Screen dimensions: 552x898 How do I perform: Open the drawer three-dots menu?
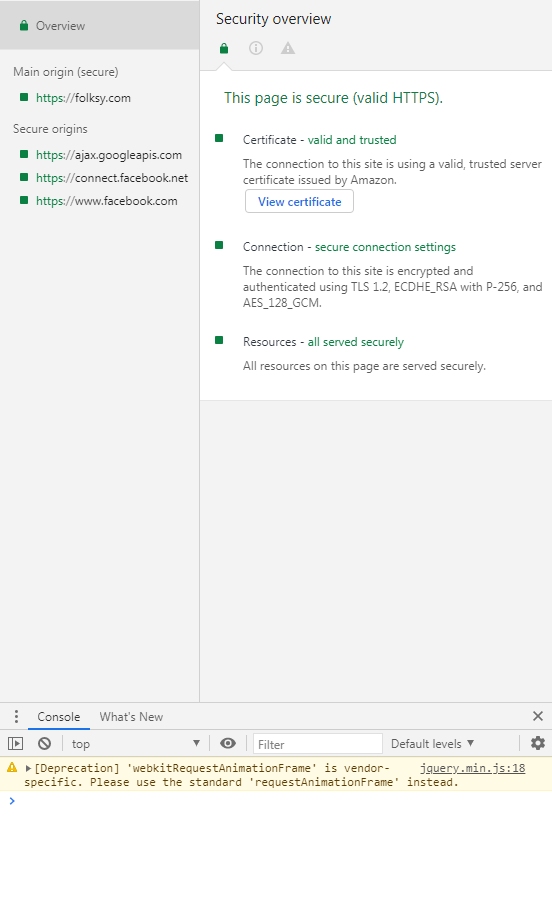16,716
